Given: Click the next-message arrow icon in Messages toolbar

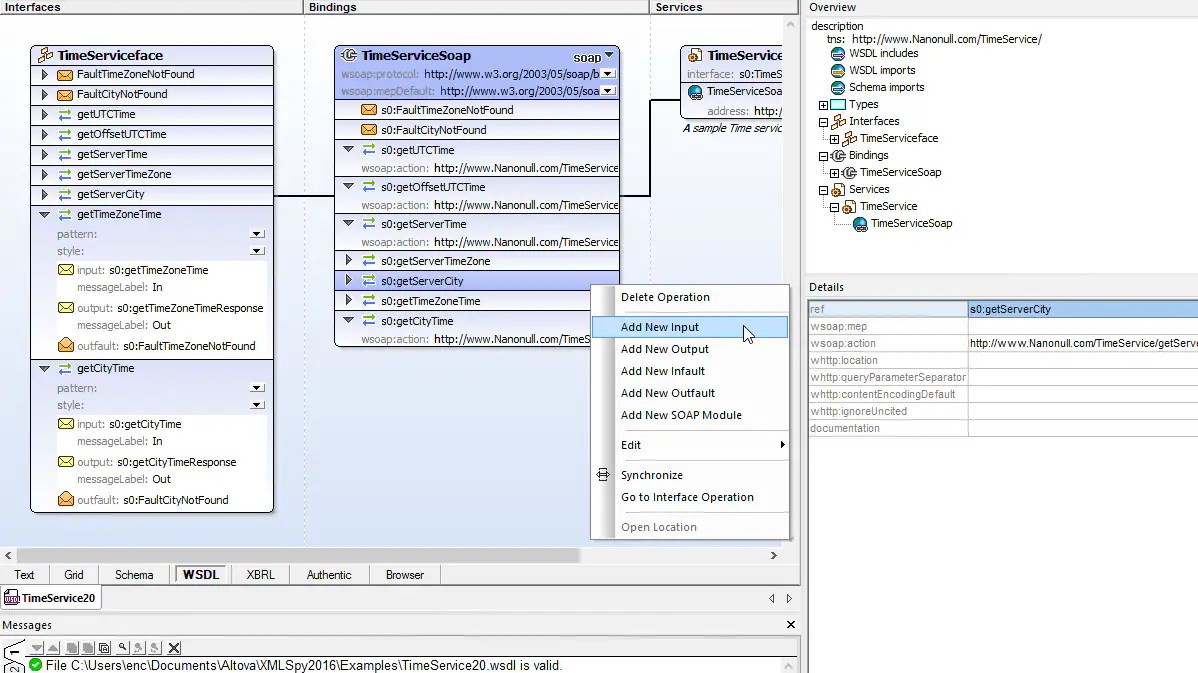Looking at the screenshot, I should click(37, 647).
